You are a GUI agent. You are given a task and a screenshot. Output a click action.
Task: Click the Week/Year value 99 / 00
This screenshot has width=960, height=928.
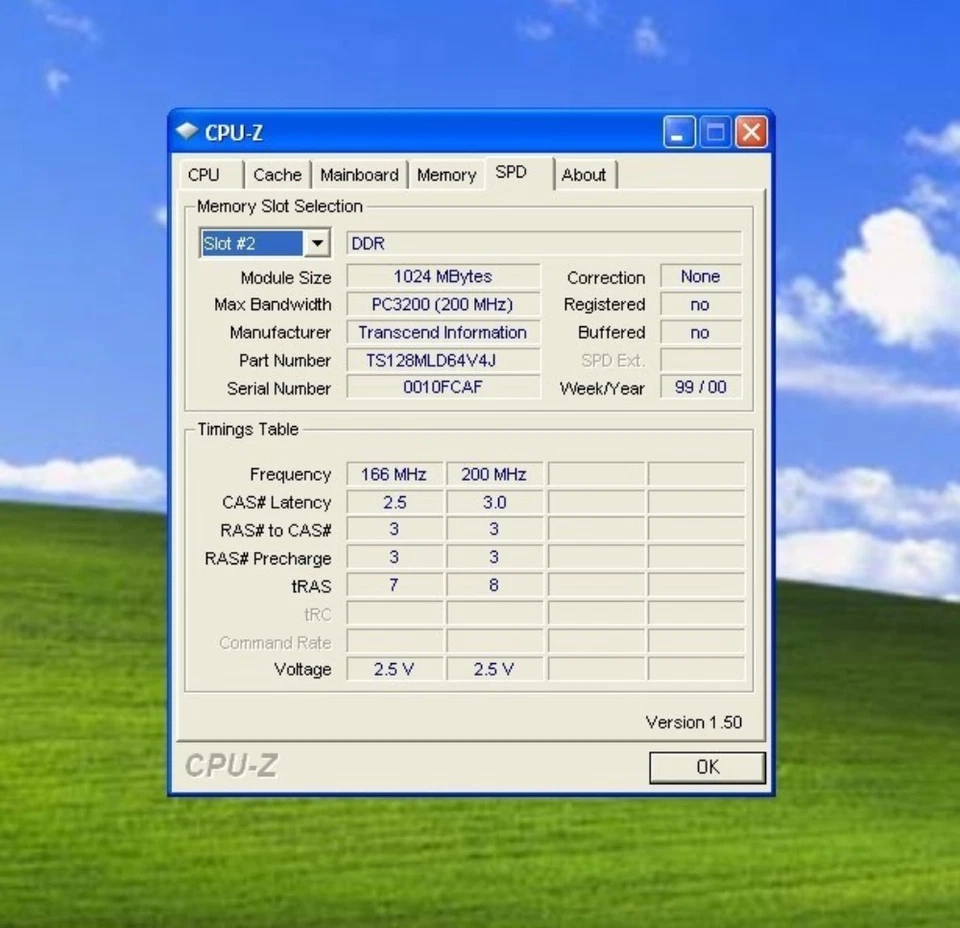[x=701, y=387]
